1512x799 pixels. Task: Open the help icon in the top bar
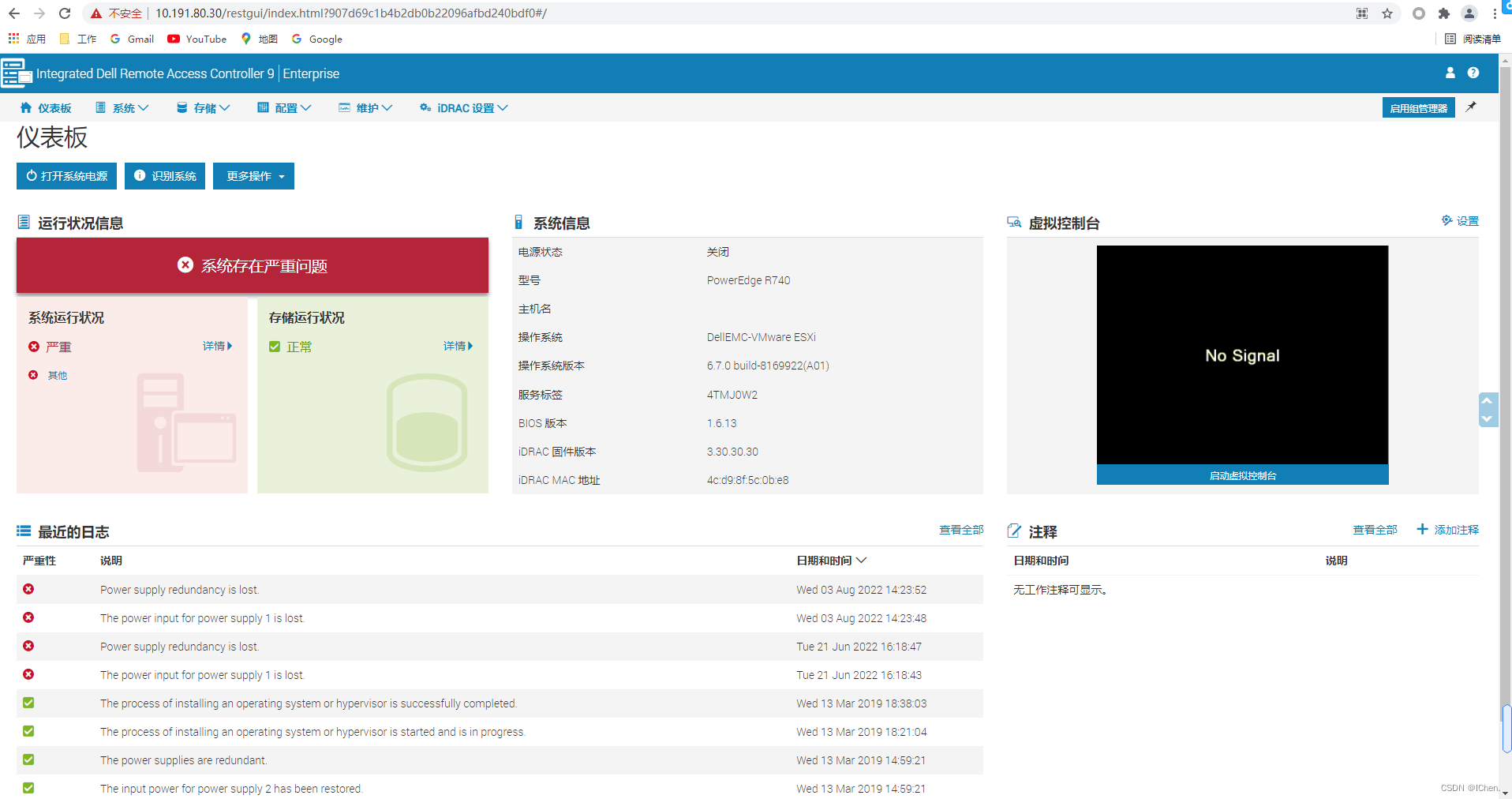tap(1473, 73)
